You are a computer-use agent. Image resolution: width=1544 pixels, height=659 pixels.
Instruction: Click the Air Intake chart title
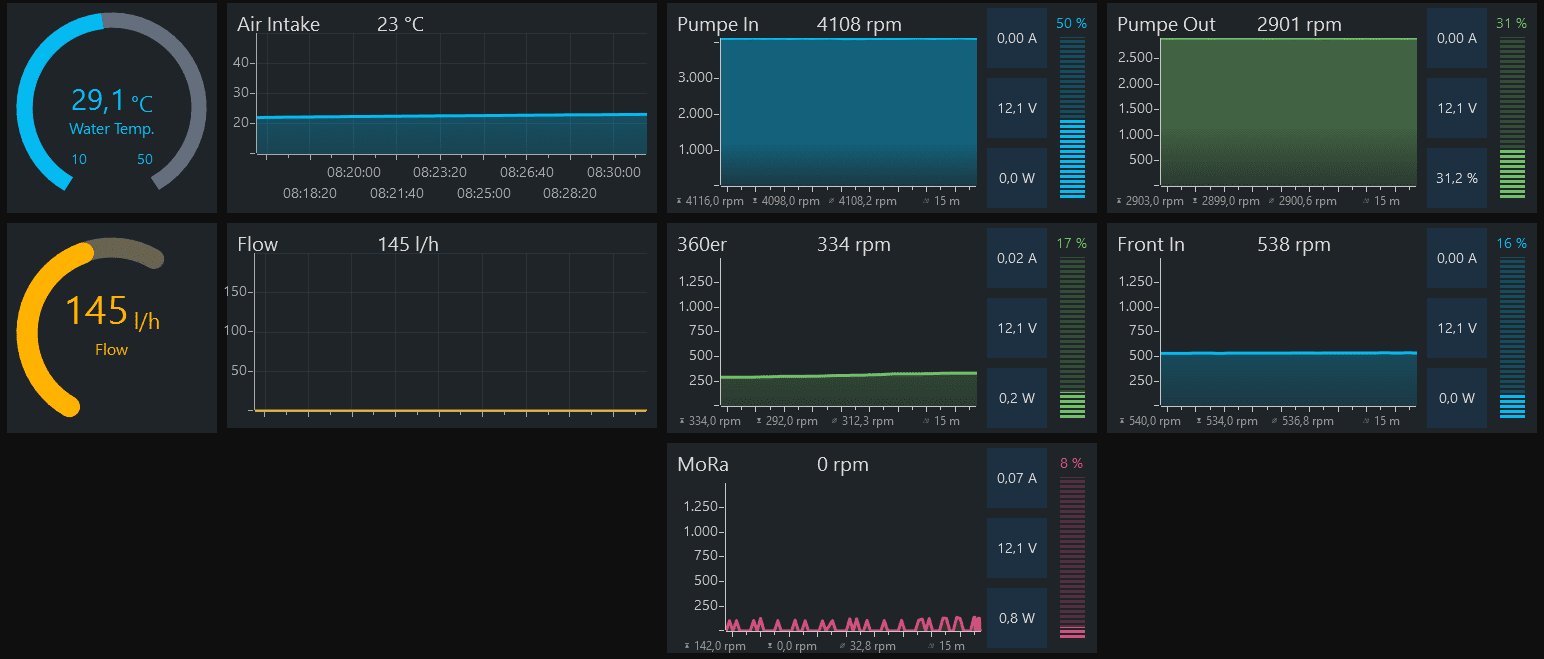pyautogui.click(x=278, y=24)
